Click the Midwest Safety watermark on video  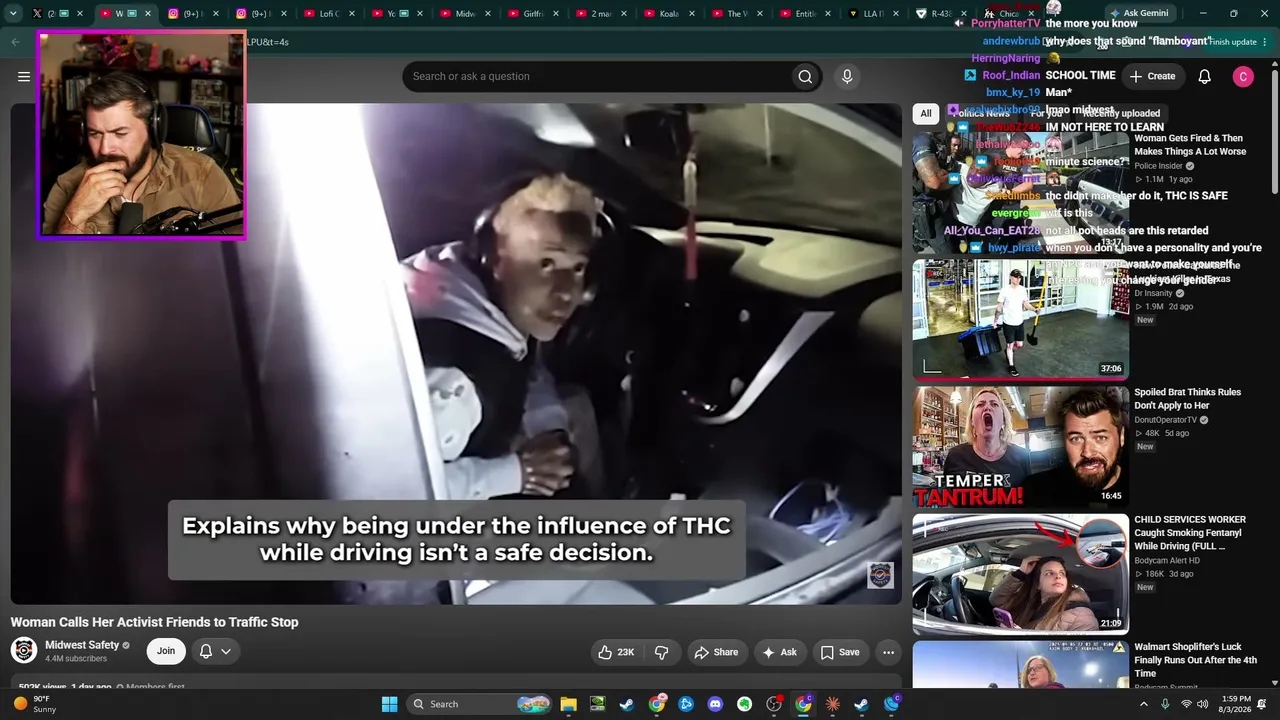click(x=880, y=575)
